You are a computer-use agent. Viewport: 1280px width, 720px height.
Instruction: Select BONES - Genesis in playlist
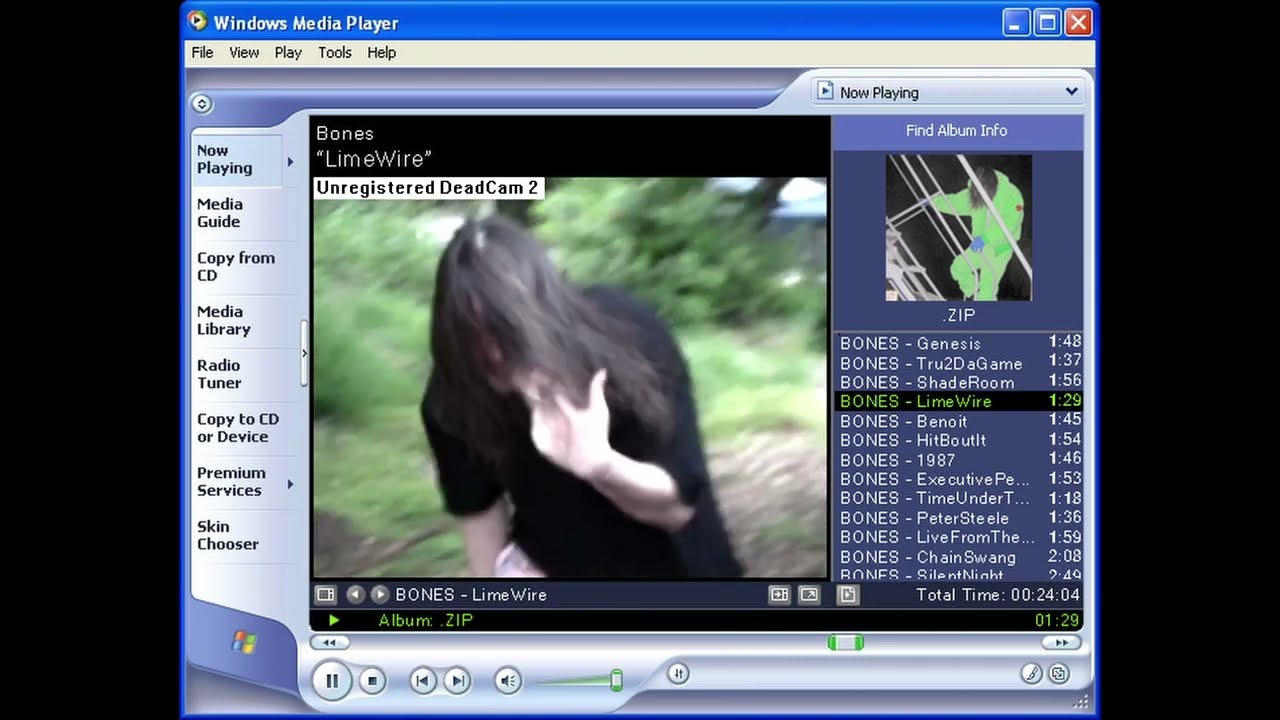(x=958, y=343)
